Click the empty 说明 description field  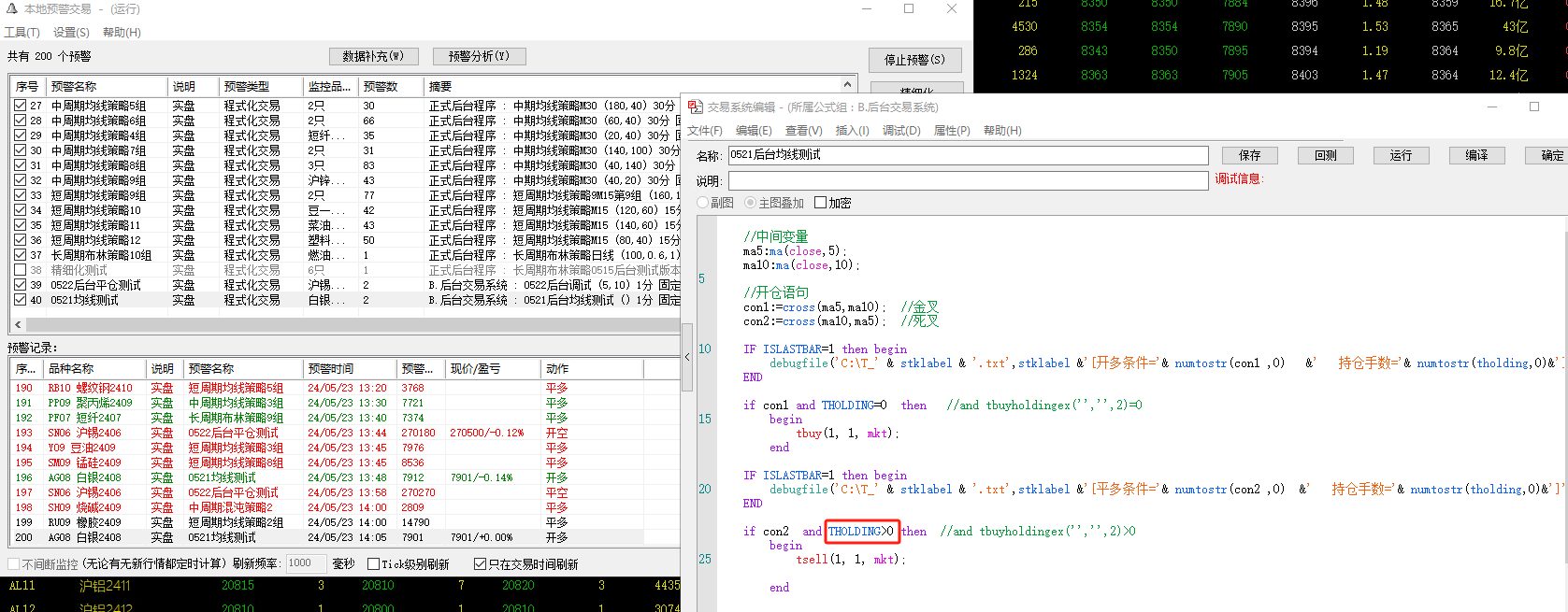tap(968, 180)
